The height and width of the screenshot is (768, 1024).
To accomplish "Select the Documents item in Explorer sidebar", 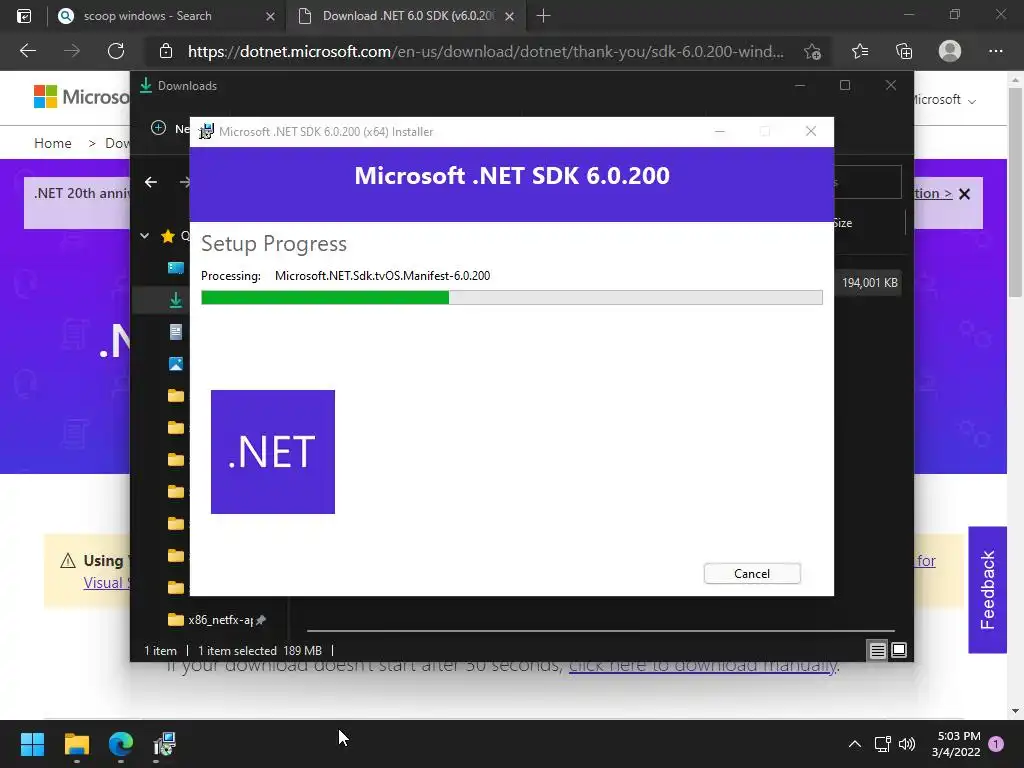I will (x=176, y=332).
